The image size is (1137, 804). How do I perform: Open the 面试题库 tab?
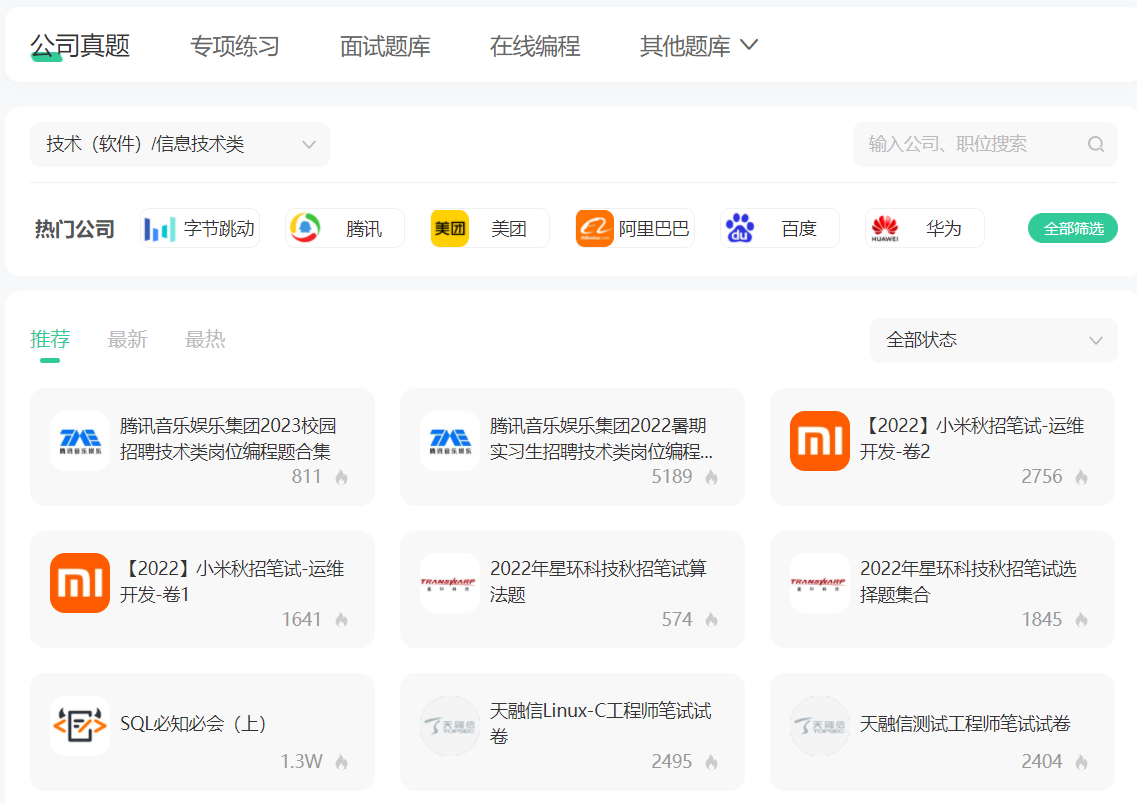pos(385,46)
